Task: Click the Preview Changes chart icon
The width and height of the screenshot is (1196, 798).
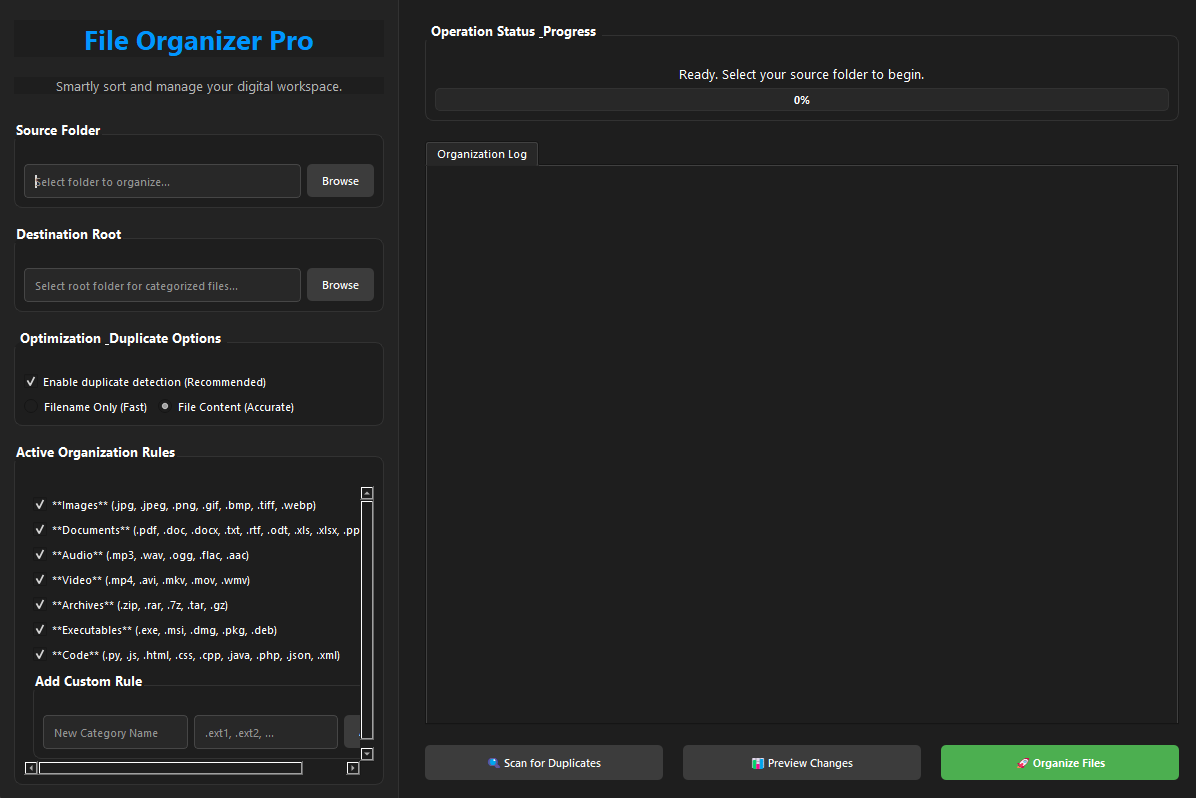Action: [758, 763]
